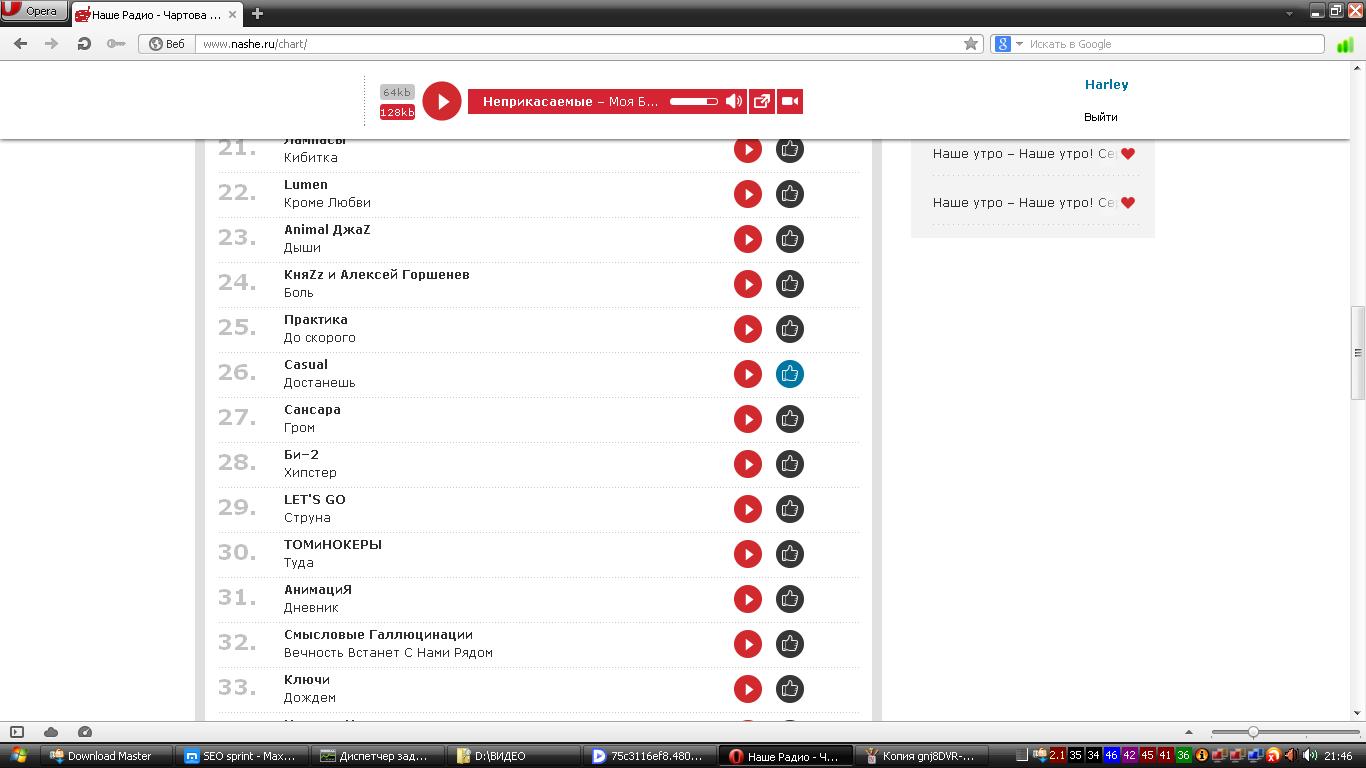
Task: Like Animal ДжаZ song Дыши
Action: pyautogui.click(x=790, y=239)
